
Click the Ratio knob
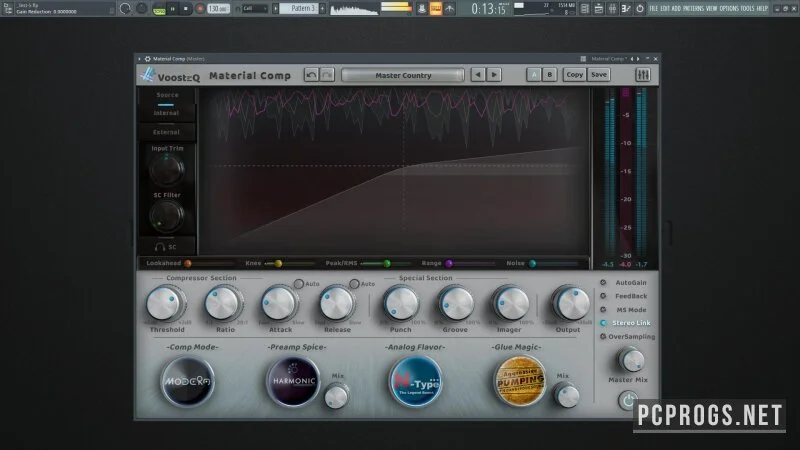pos(223,304)
